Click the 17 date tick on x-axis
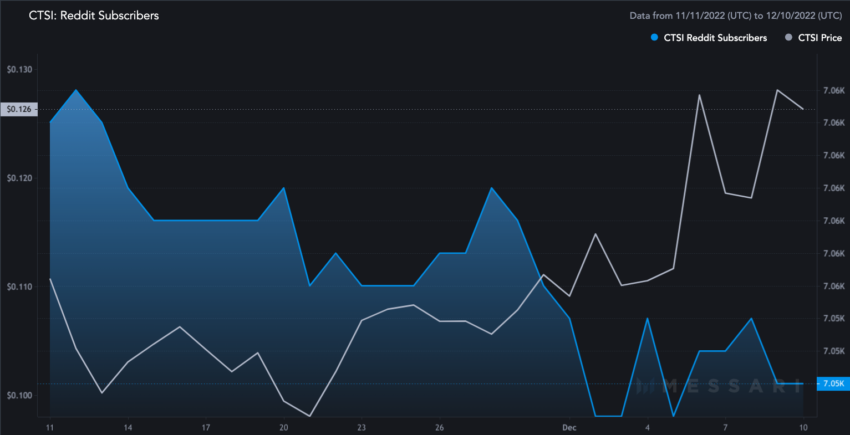 [206, 427]
